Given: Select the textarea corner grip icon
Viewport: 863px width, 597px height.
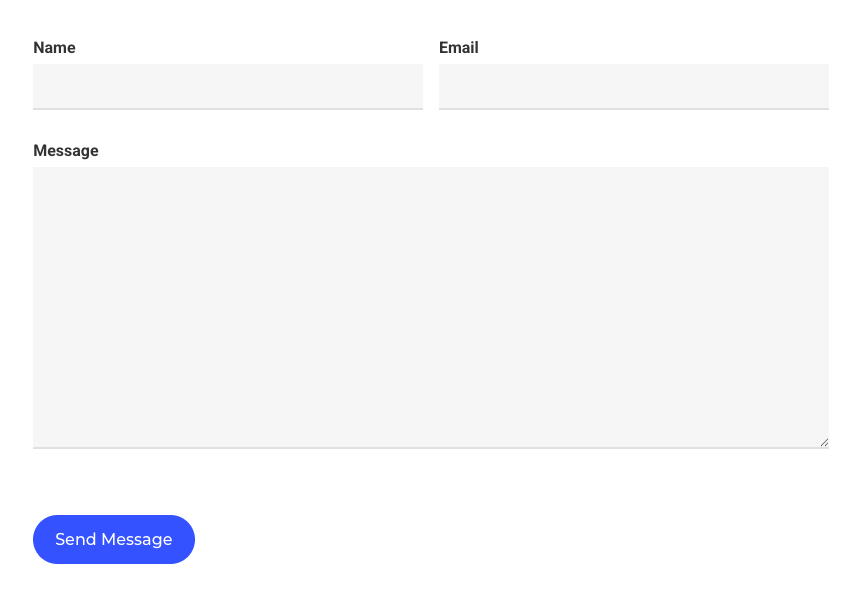Looking at the screenshot, I should click(824, 442).
